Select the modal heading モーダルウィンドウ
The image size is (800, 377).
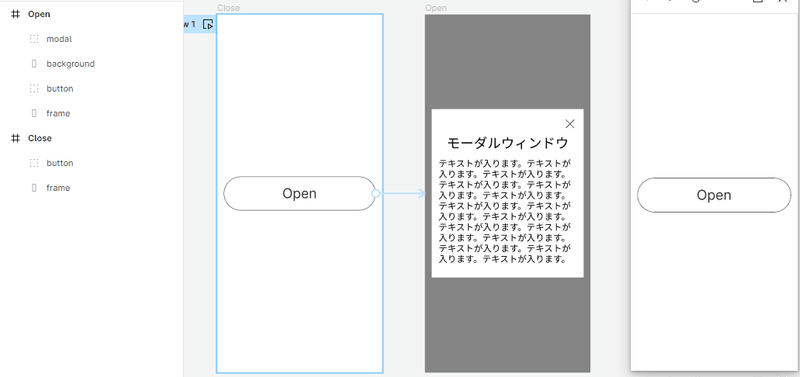(507, 143)
